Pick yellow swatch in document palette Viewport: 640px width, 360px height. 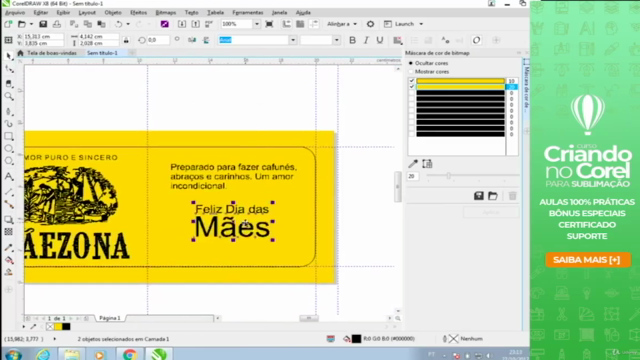58,327
